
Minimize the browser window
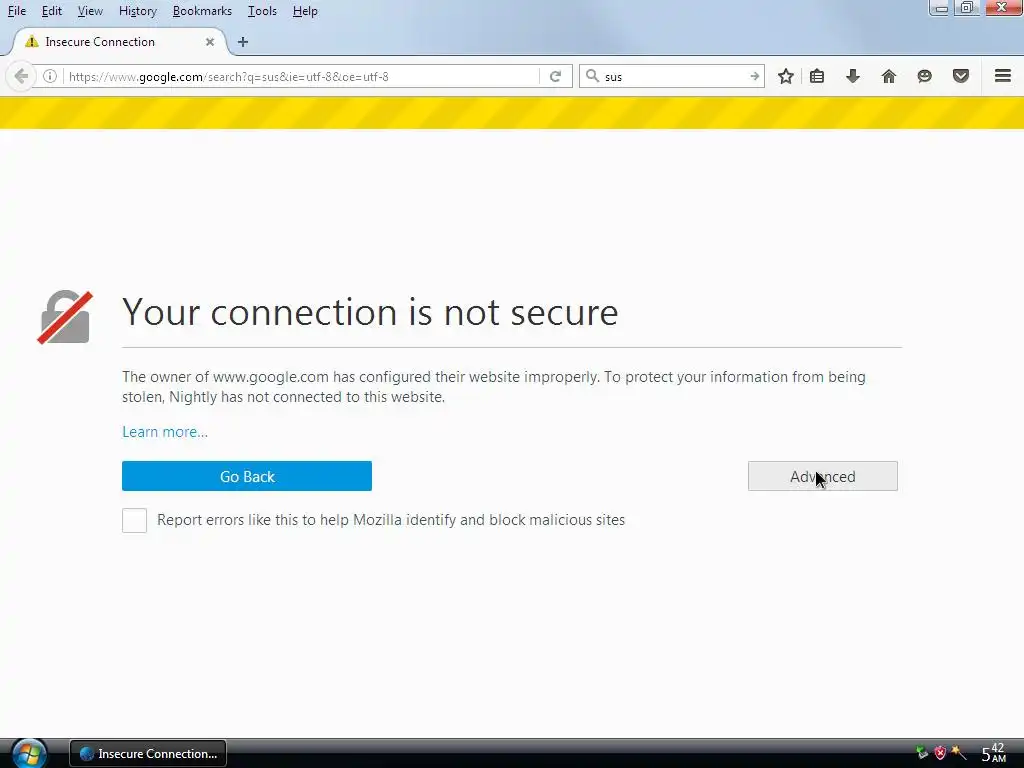938,8
